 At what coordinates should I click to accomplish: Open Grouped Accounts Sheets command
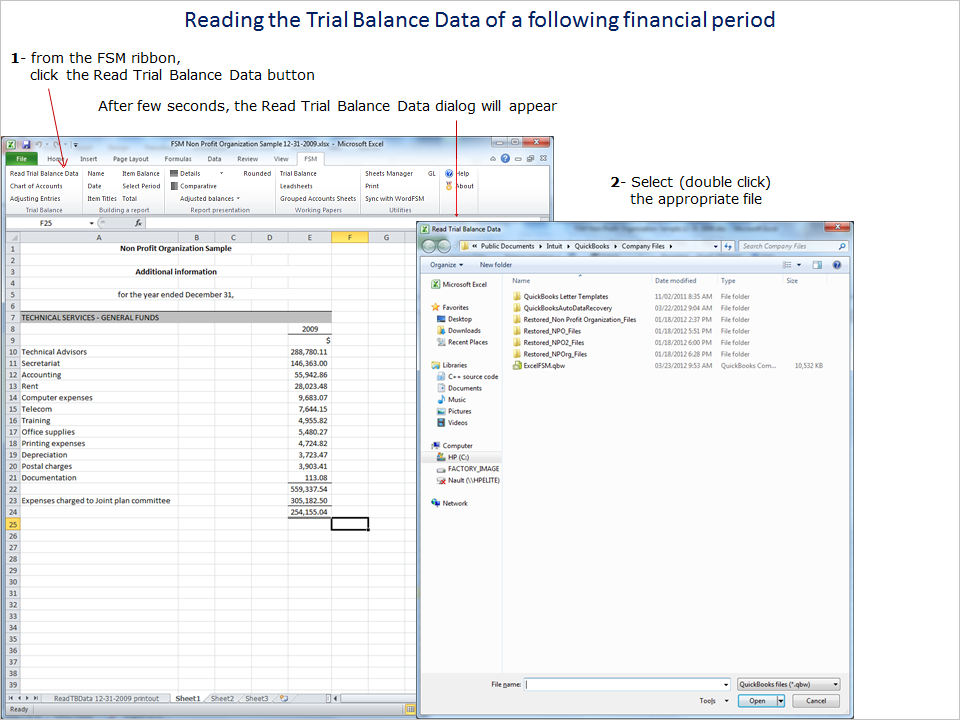[318, 199]
